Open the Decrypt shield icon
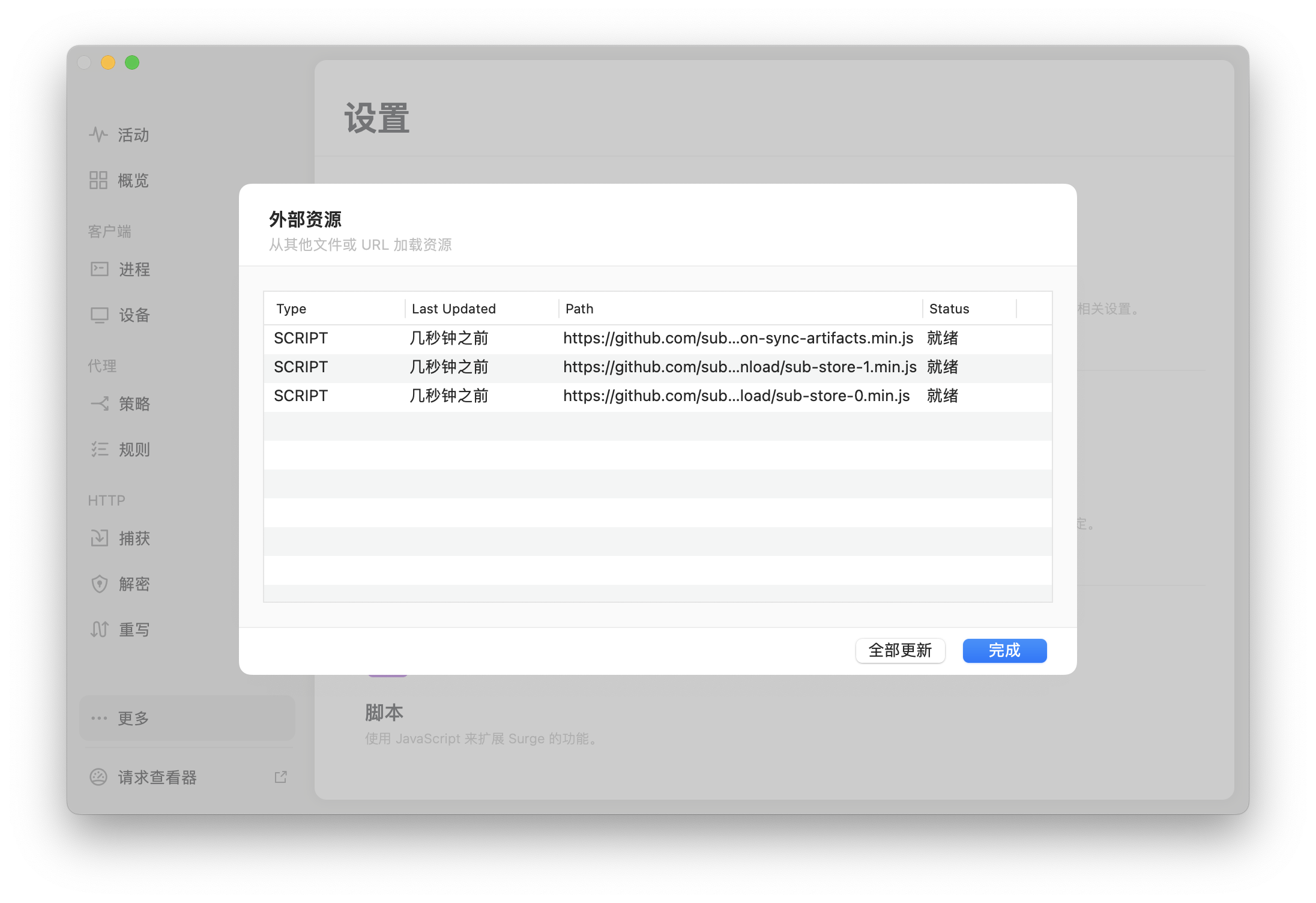The height and width of the screenshot is (903, 1316). tap(100, 584)
